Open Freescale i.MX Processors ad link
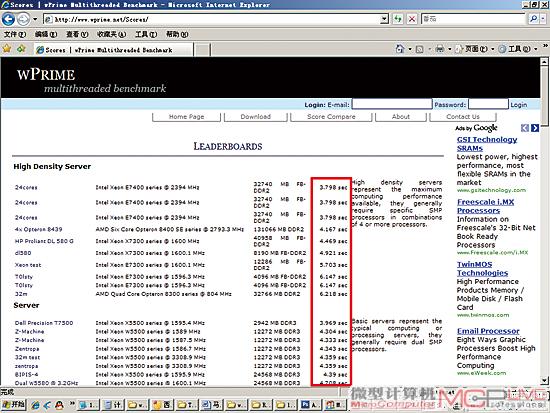 pyautogui.click(x=485, y=206)
